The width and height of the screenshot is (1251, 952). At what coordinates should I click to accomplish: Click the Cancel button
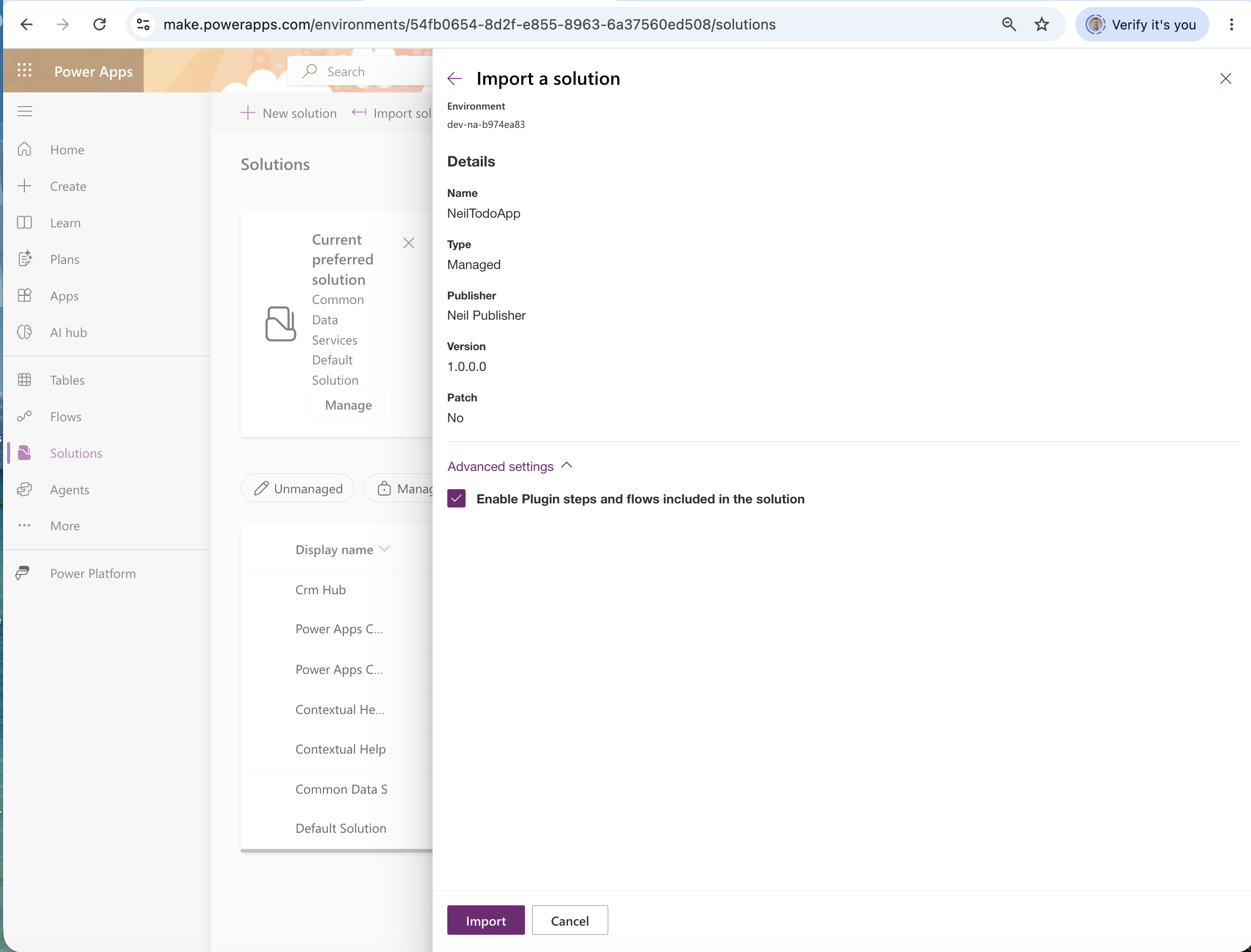(x=570, y=920)
